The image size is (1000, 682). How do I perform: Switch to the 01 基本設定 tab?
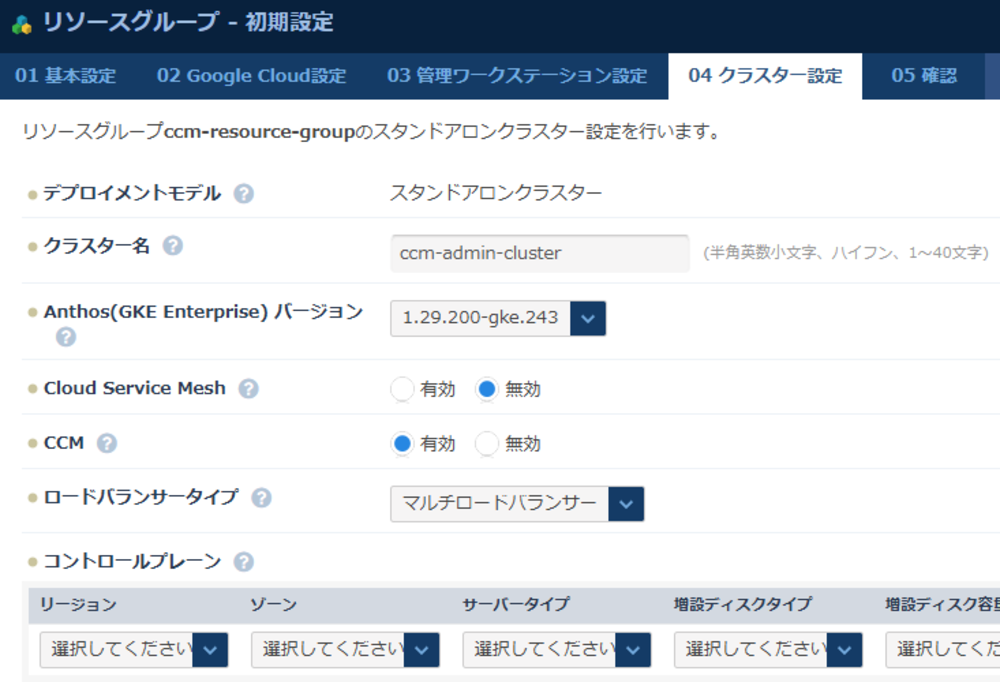coord(66,76)
